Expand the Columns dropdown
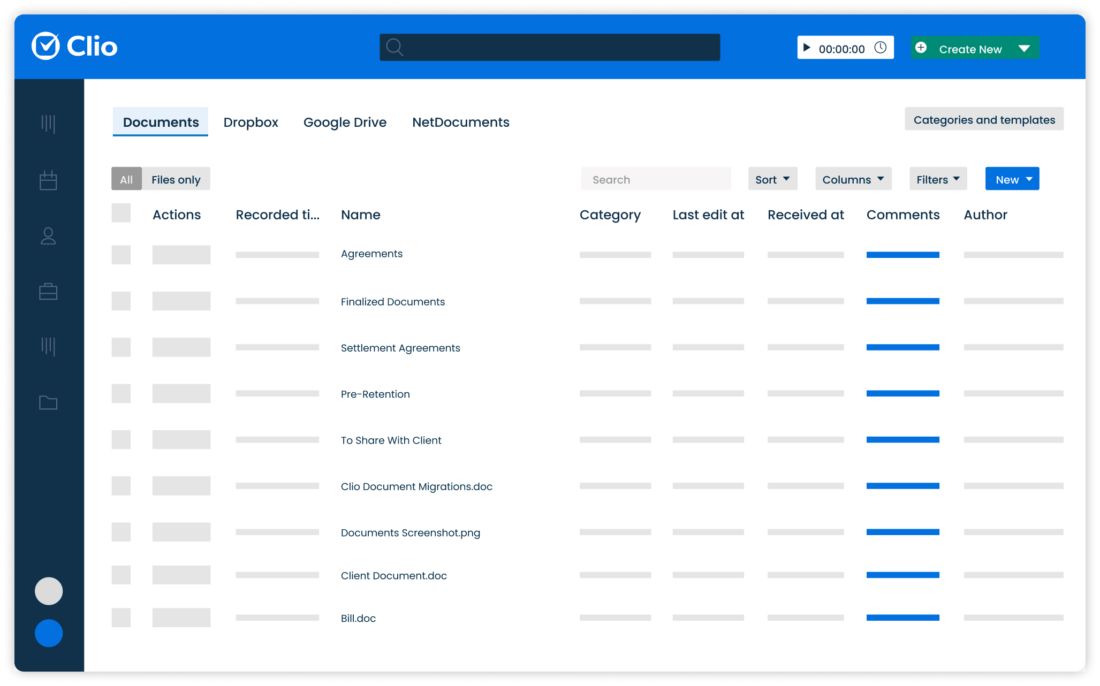1100x686 pixels. (x=853, y=178)
